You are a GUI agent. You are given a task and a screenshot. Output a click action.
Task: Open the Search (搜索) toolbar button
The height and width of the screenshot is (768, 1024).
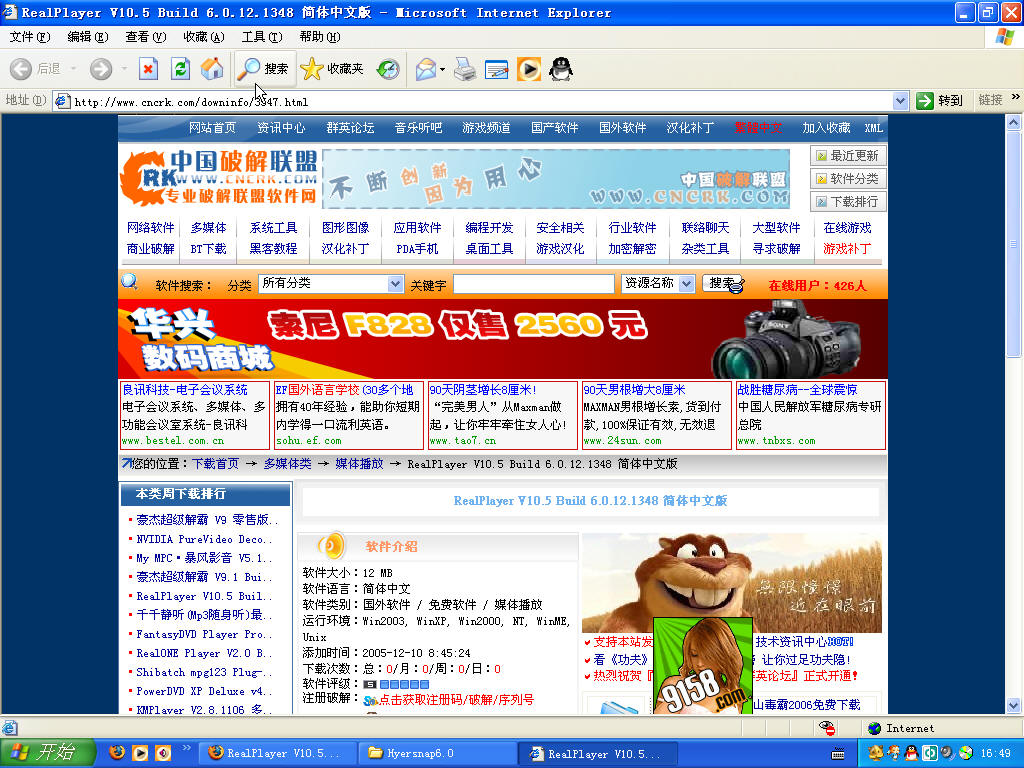(x=263, y=69)
